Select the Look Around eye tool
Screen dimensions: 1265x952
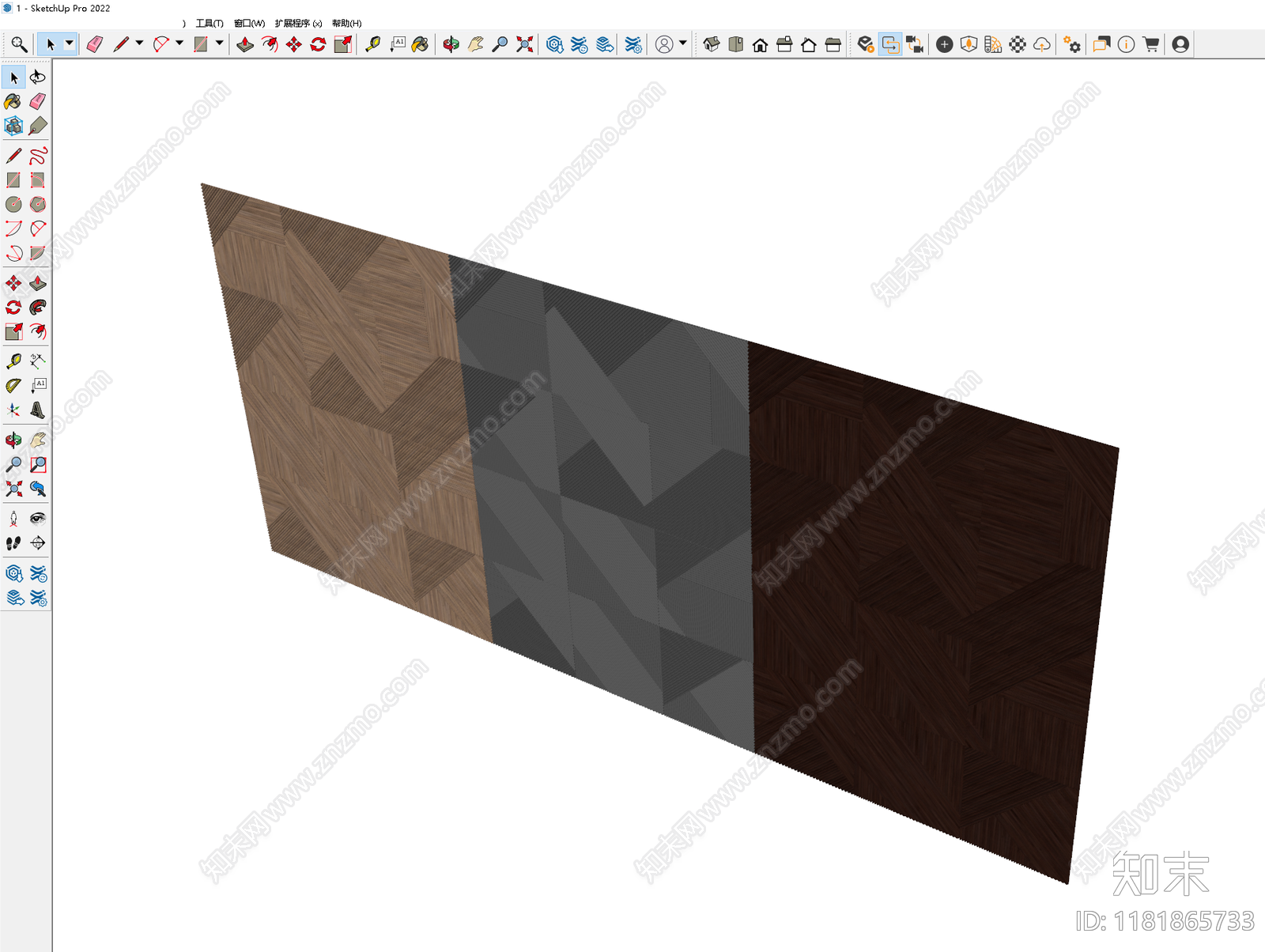tap(38, 519)
